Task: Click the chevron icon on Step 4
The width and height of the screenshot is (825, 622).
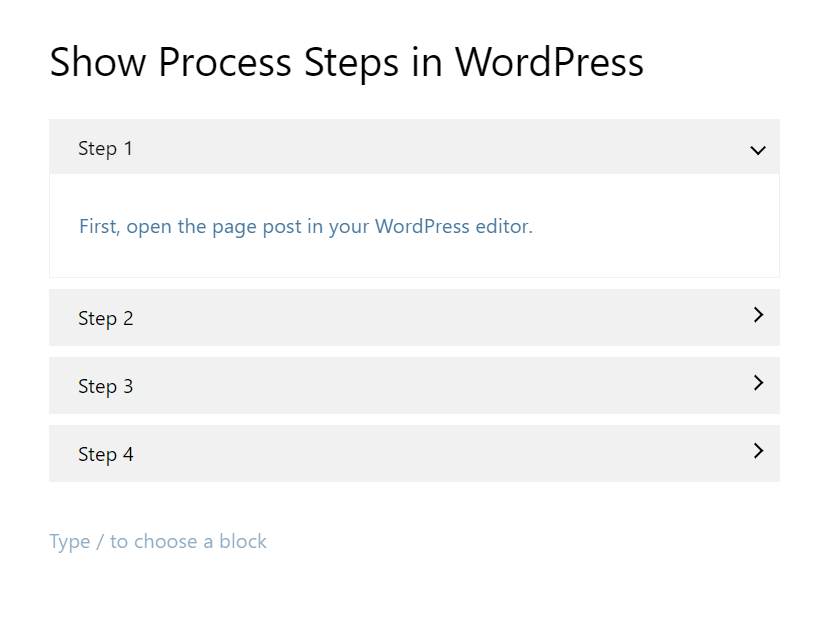Action: 758,451
